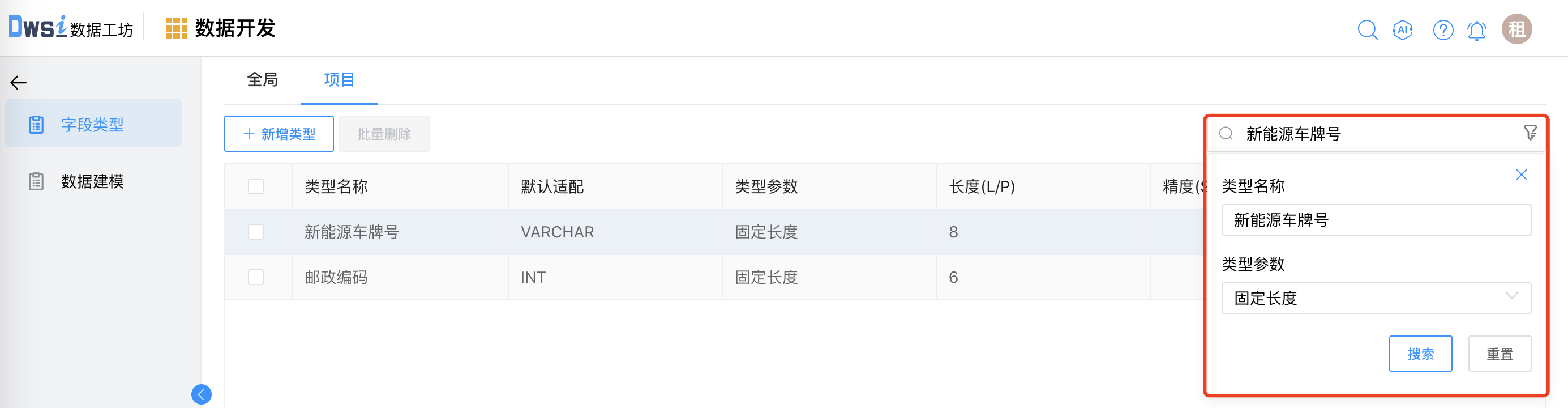Viewport: 1568px width, 408px height.
Task: Click the back arrow in sidebar
Action: (19, 83)
